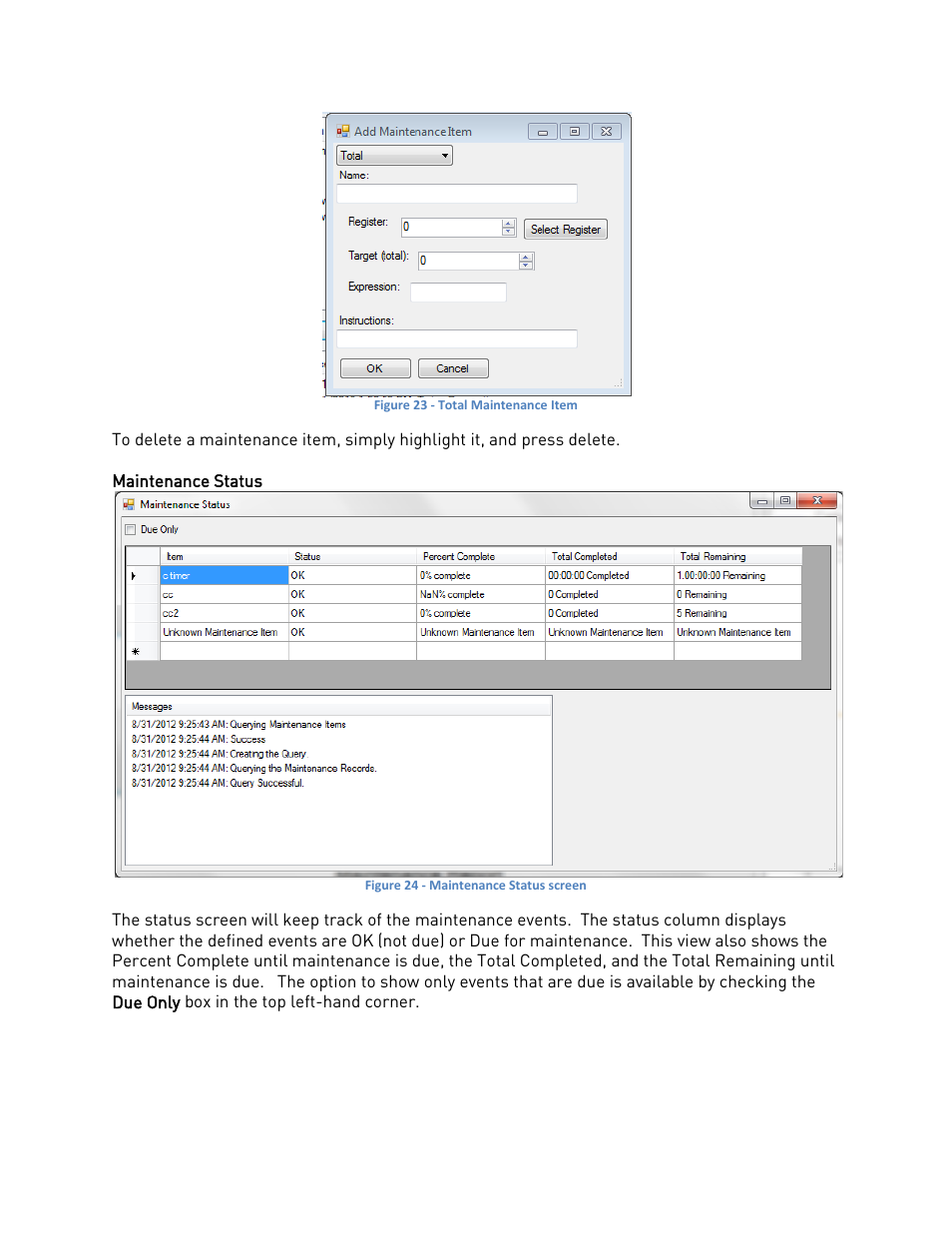Click the Target (total) number field
Screen dimensions: 952x1233
pyautogui.click(x=469, y=261)
